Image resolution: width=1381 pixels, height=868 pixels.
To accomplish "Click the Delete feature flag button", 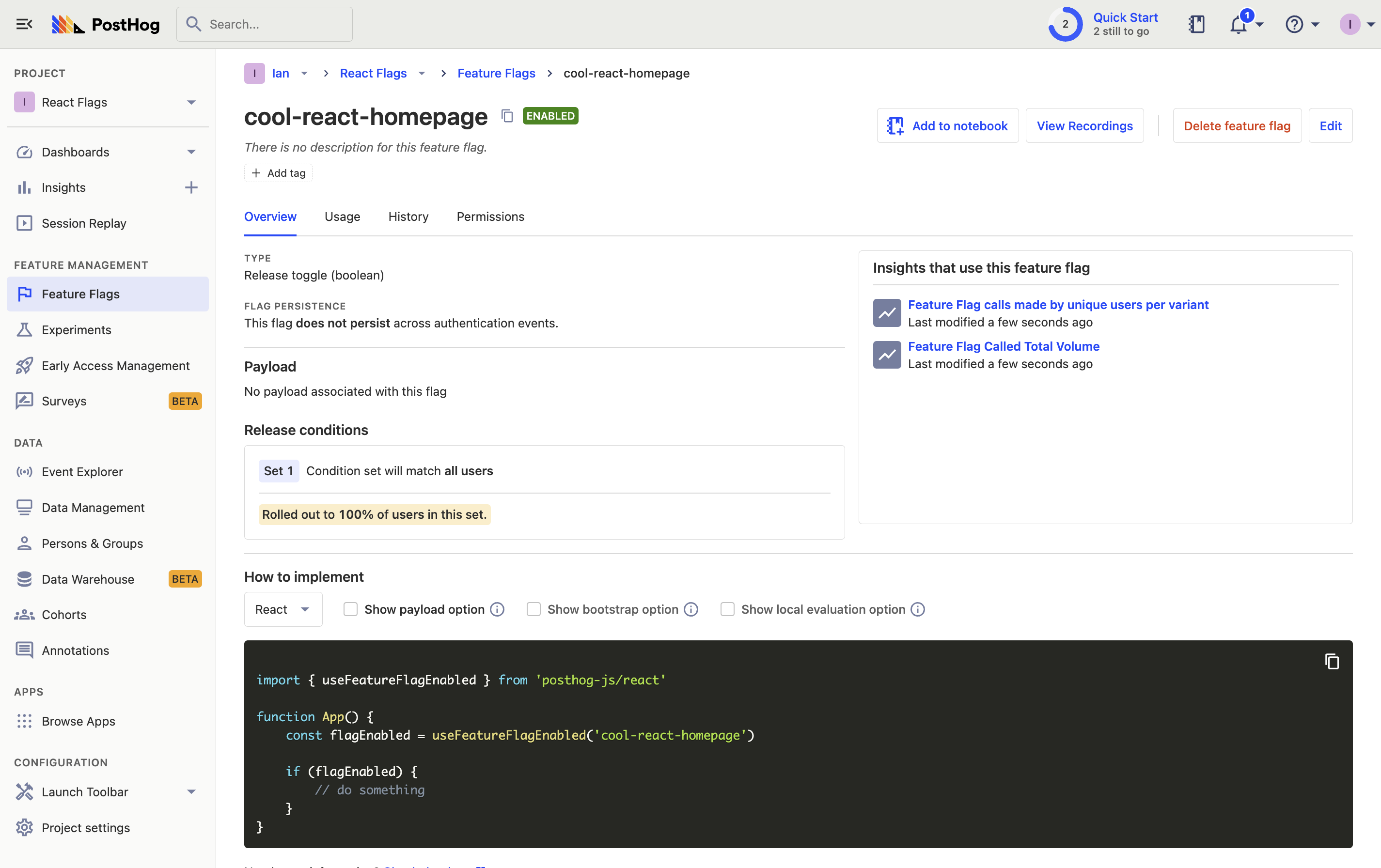I will (1237, 125).
